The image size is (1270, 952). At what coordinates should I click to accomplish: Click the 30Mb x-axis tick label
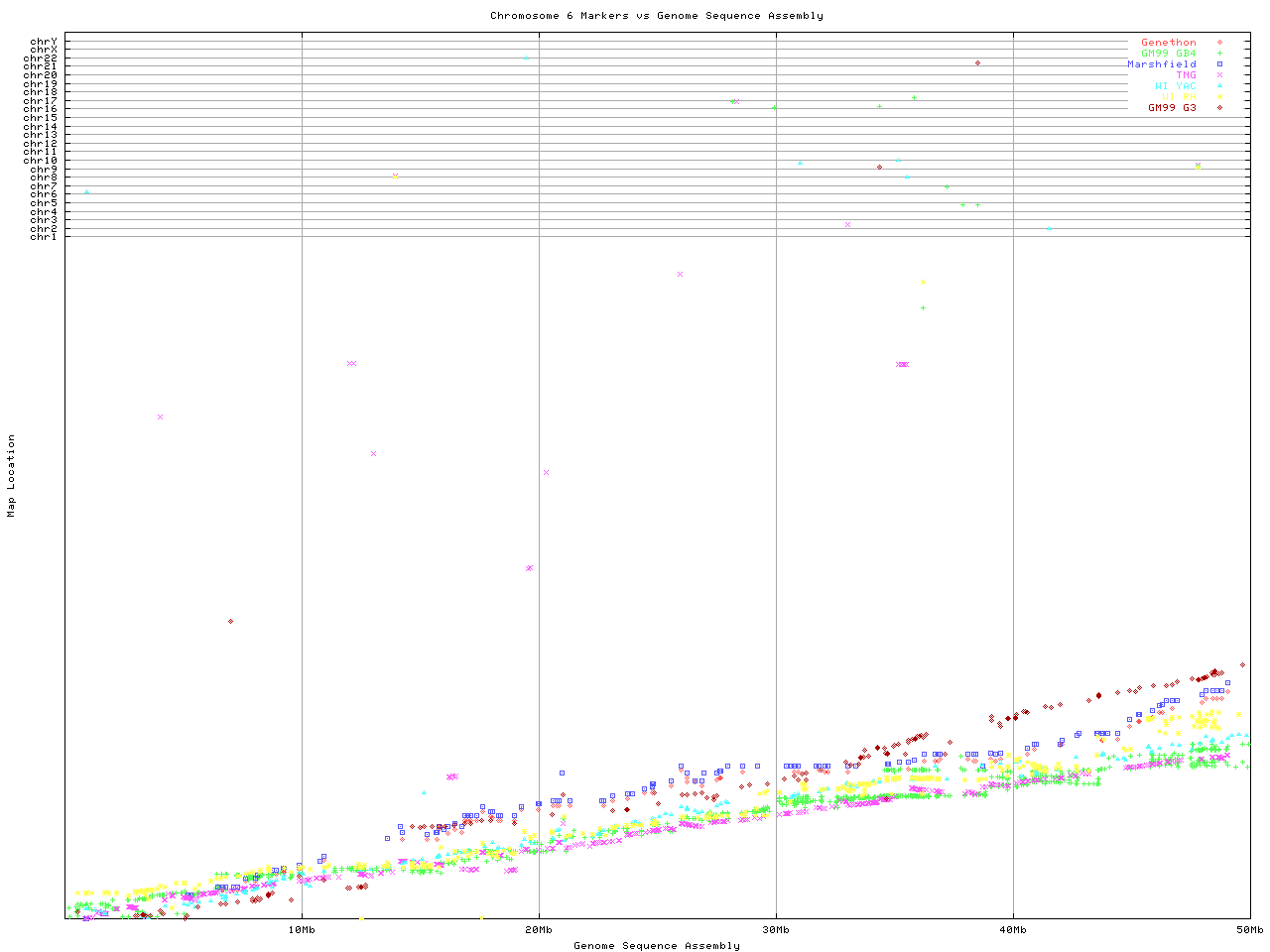(776, 930)
